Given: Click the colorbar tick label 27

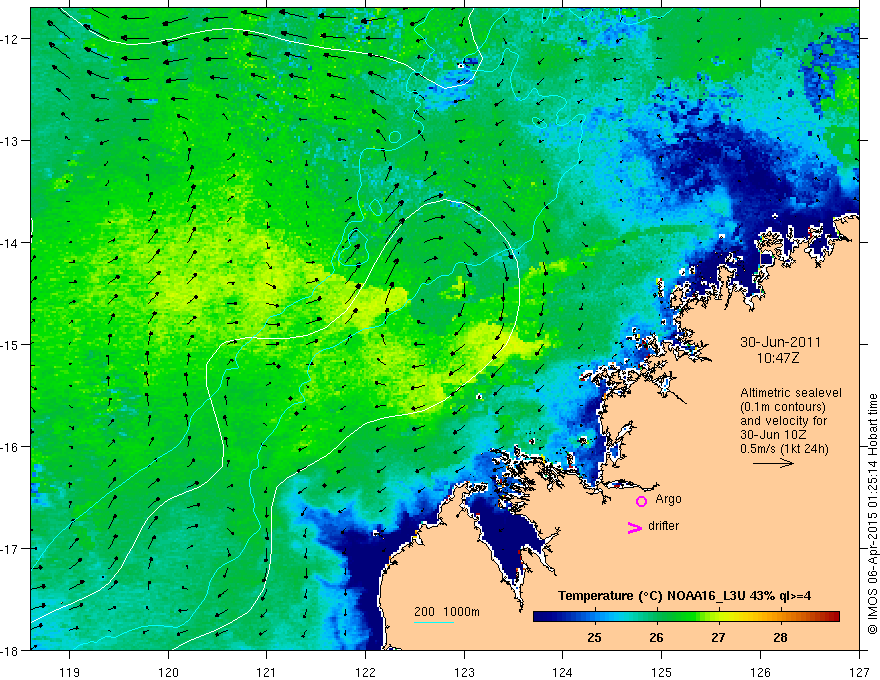Looking at the screenshot, I should tap(718, 637).
